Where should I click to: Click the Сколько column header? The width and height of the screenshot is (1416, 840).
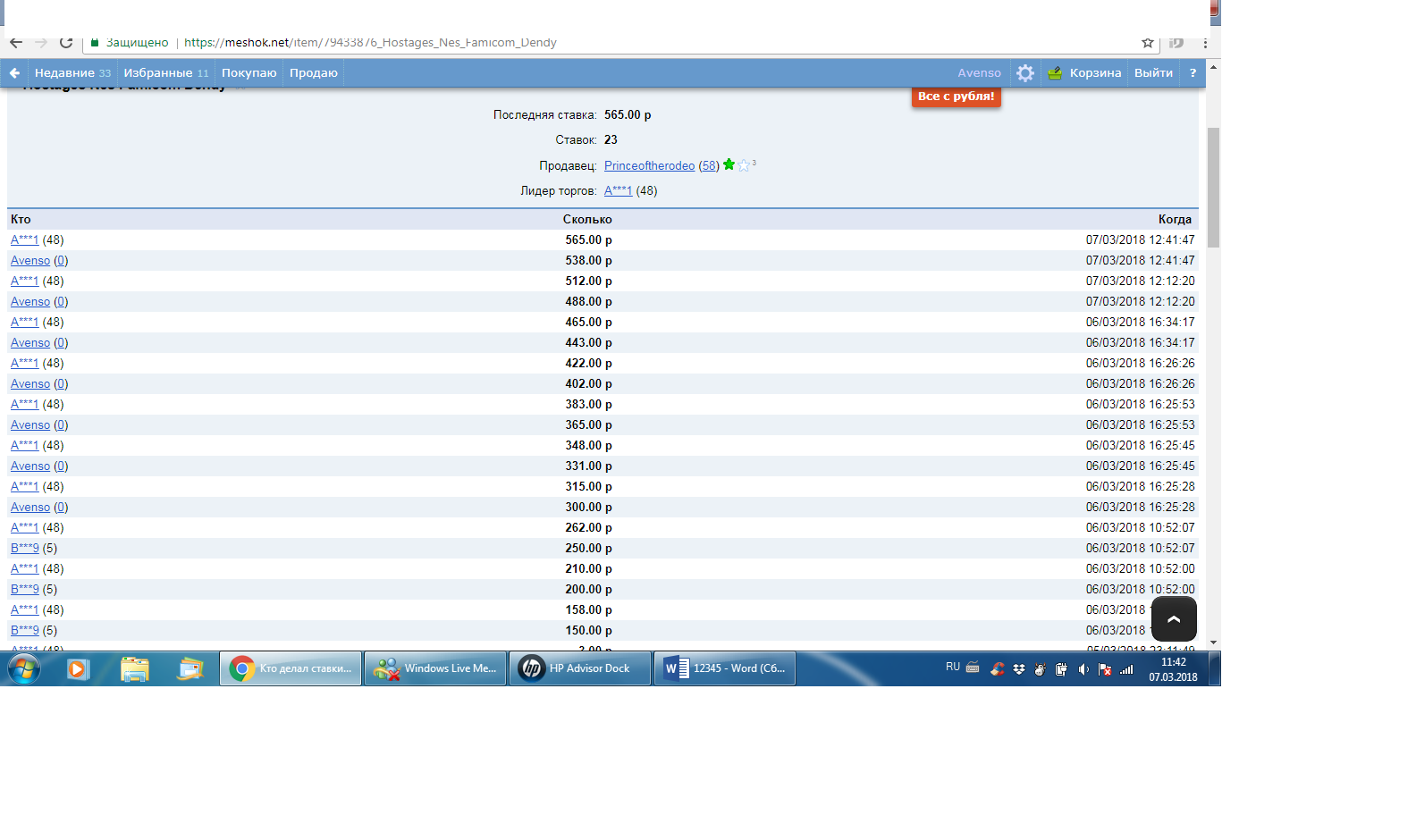587,220
